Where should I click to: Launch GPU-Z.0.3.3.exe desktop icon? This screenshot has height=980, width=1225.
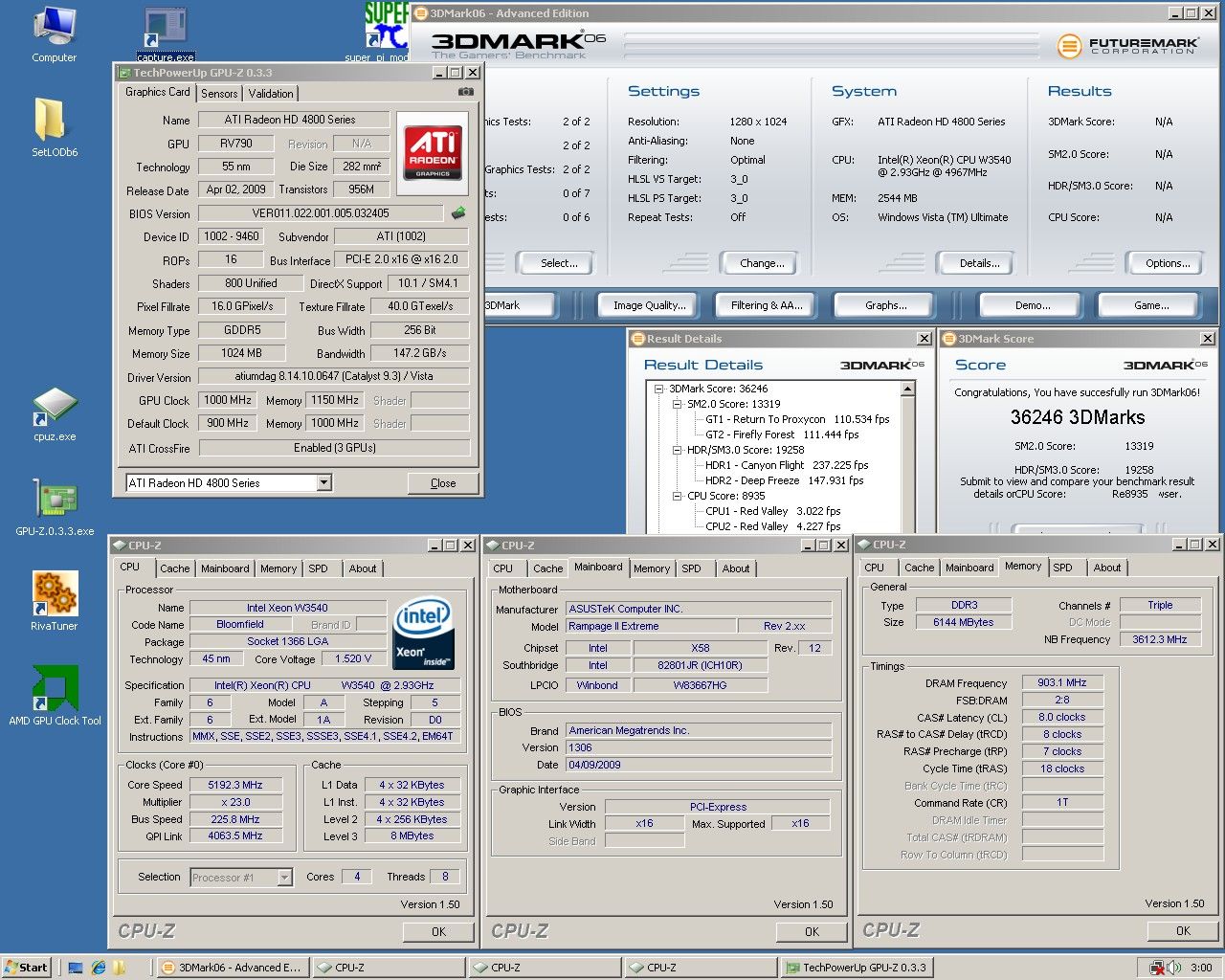(x=55, y=506)
